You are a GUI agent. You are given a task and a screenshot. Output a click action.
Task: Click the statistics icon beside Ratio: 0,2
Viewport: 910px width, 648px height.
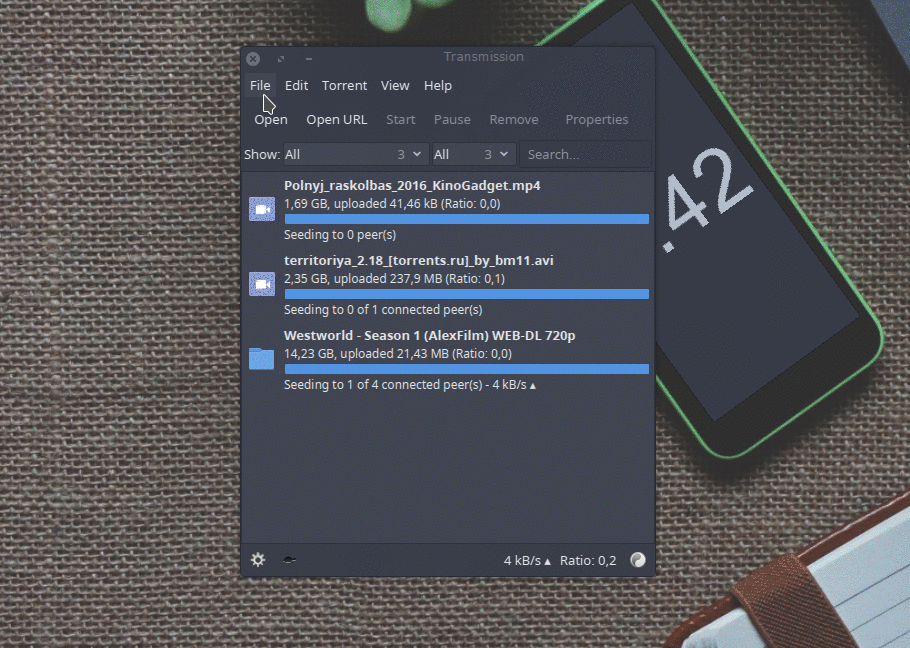[x=638, y=560]
